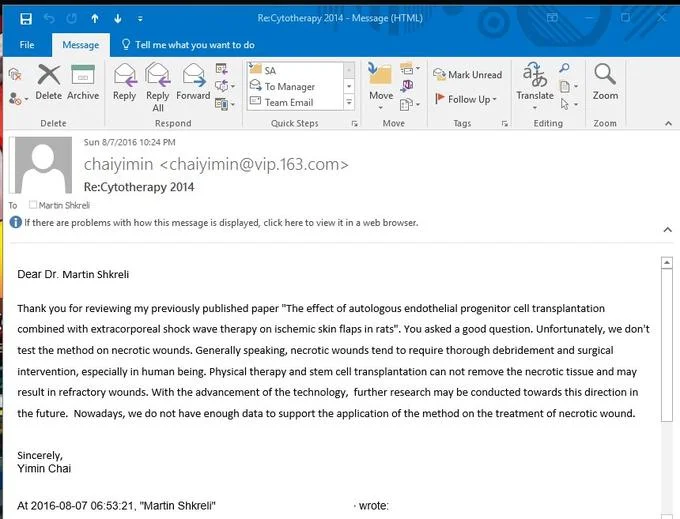680x519 pixels.
Task: Open Customize Quick Access Toolbar dropdown
Action: tap(140, 19)
